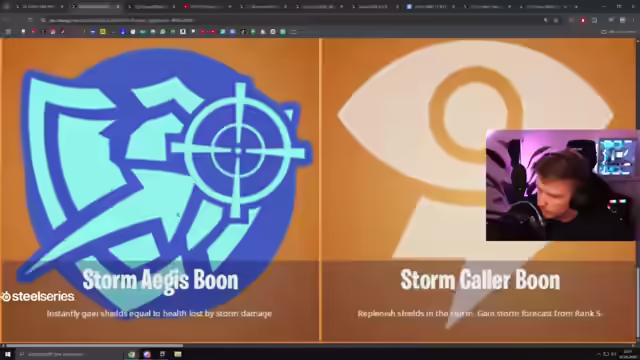Click the horizontal scrollbar at page bottom
The image size is (640, 360).
pos(94,346)
